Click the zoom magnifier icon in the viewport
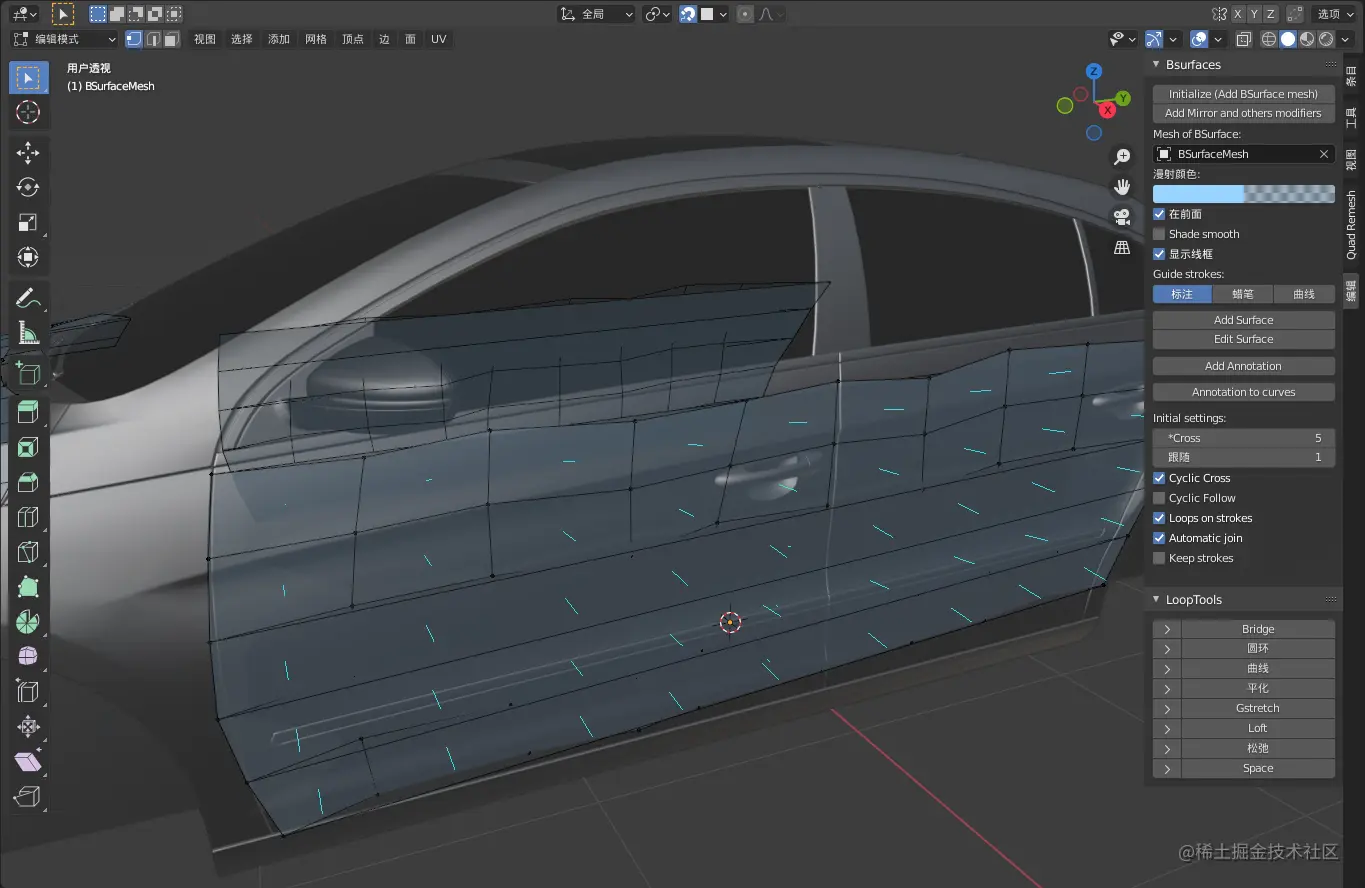 click(1121, 156)
